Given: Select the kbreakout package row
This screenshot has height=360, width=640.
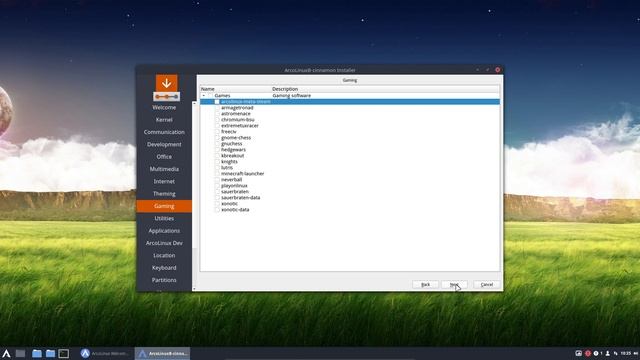Looking at the screenshot, I should click(x=350, y=156).
